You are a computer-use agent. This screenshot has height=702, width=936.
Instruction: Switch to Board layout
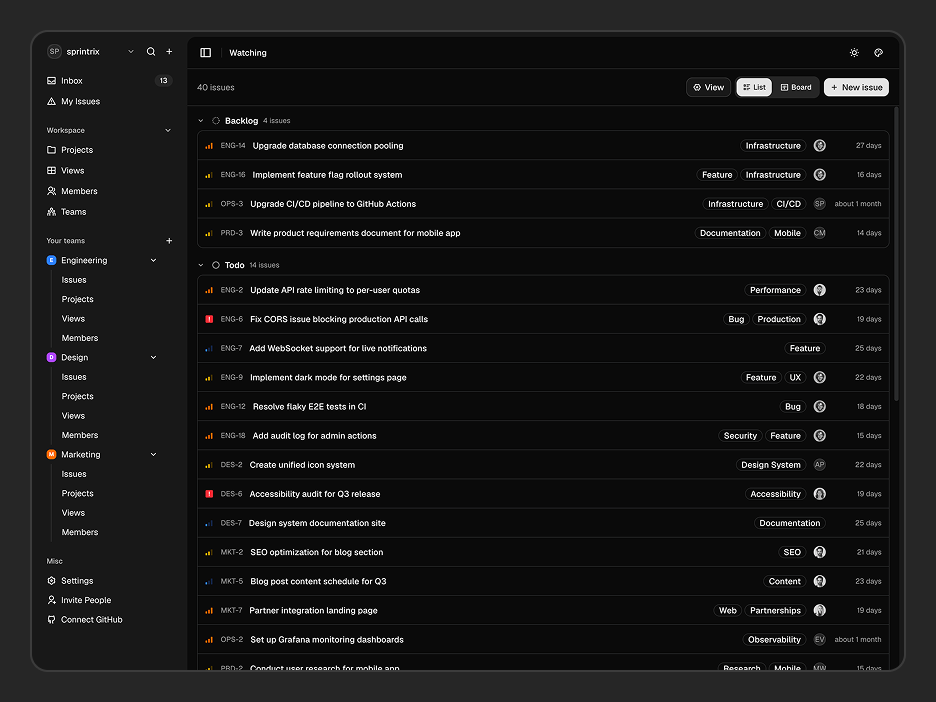pos(796,87)
